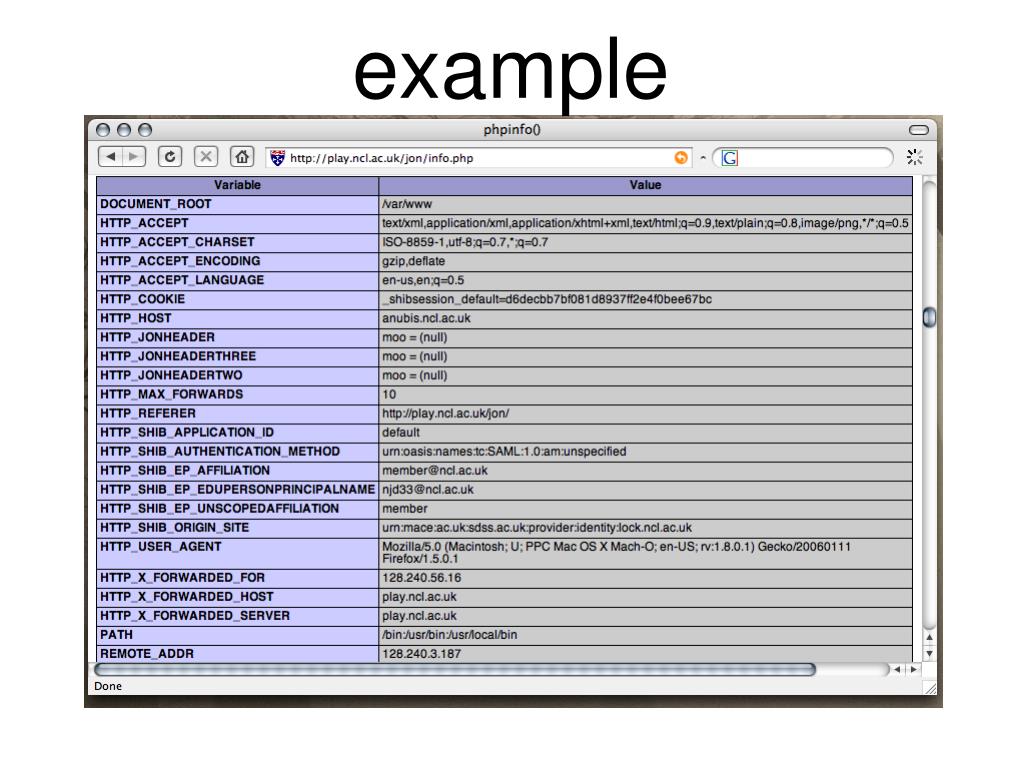The image size is (1024, 768).
Task: Click the anubis.ncl.ac.uk value
Action: pyautogui.click(x=645, y=318)
